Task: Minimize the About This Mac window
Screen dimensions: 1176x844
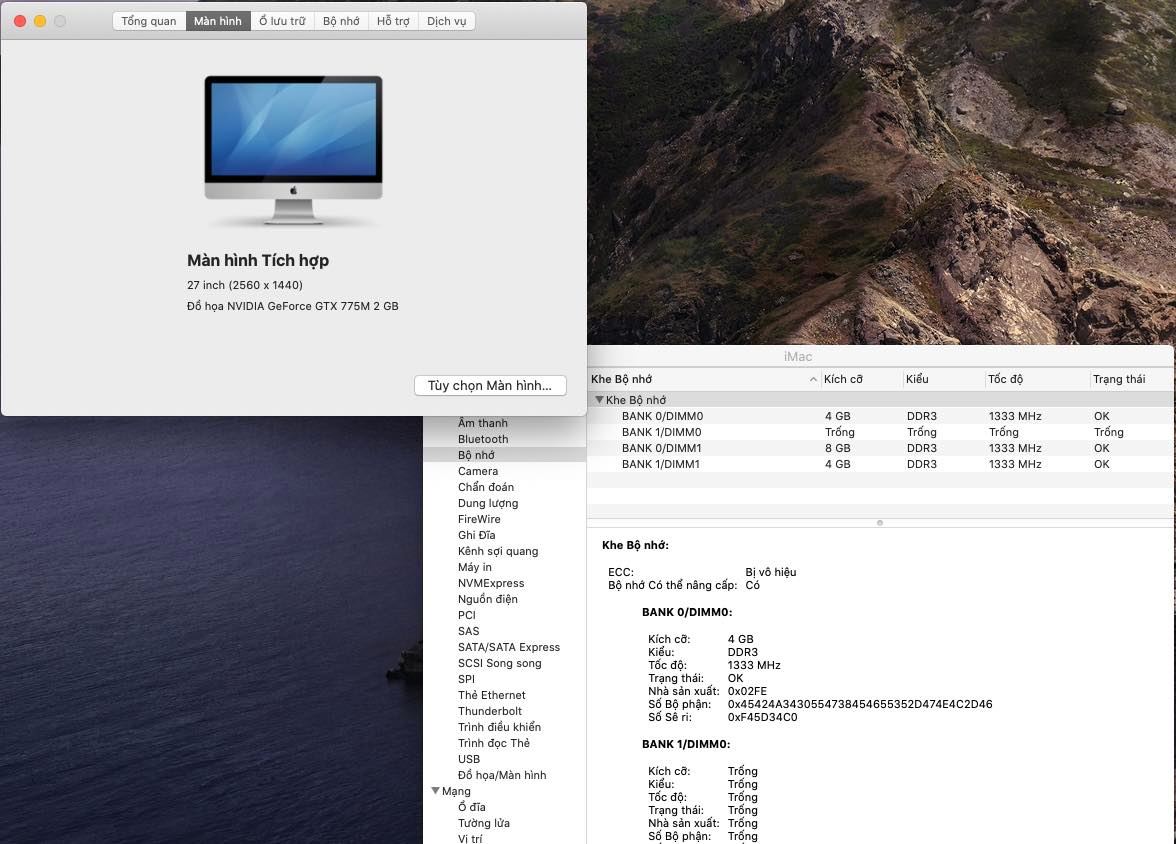Action: tap(40, 21)
